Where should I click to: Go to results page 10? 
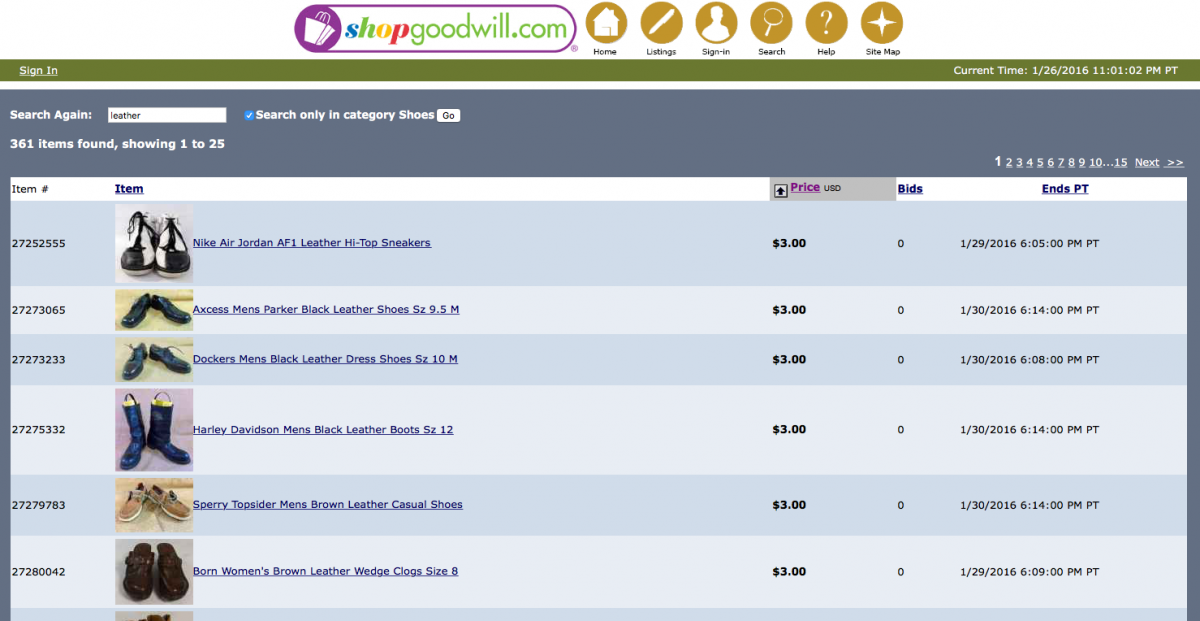(1096, 162)
